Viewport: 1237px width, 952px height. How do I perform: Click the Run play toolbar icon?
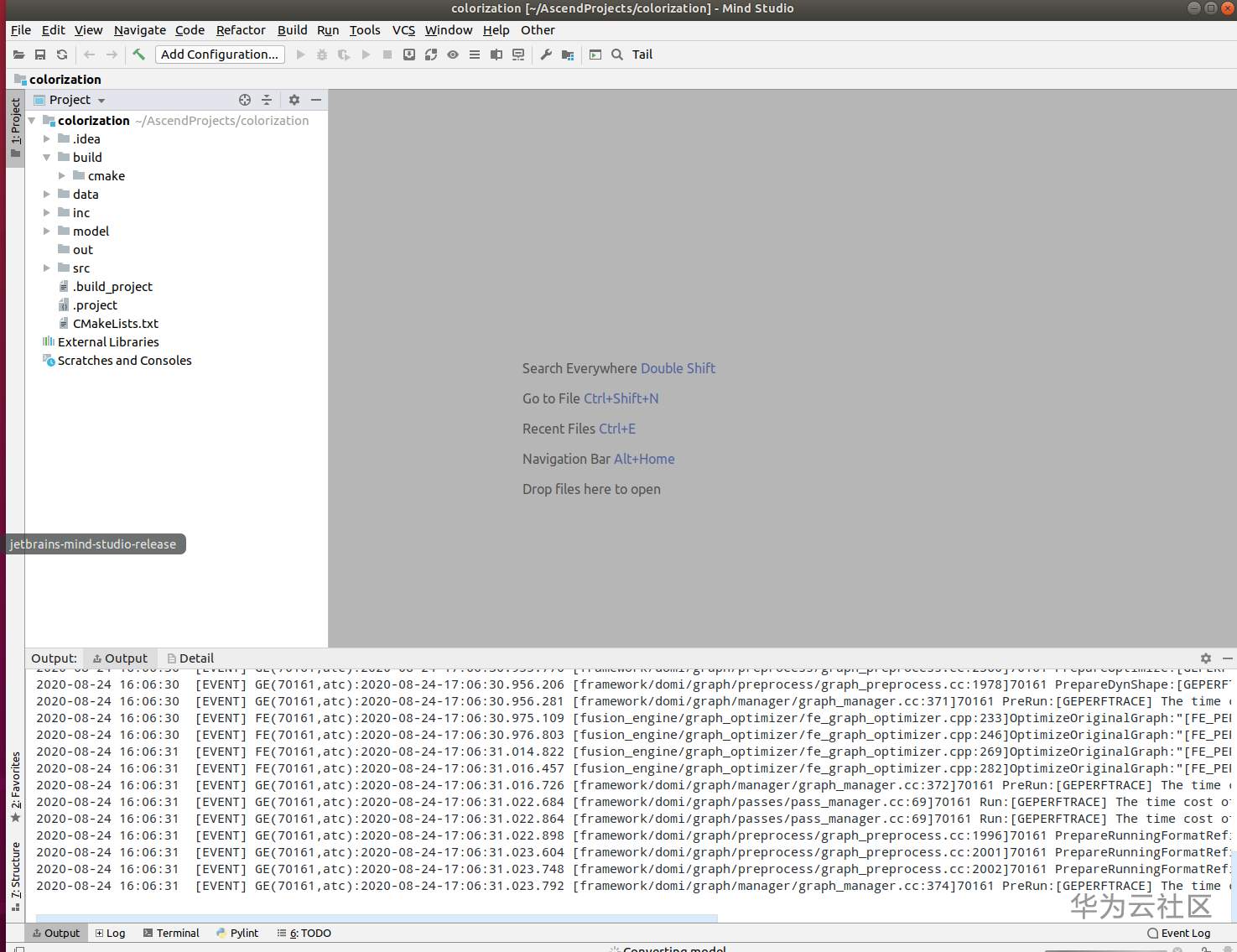(301, 55)
